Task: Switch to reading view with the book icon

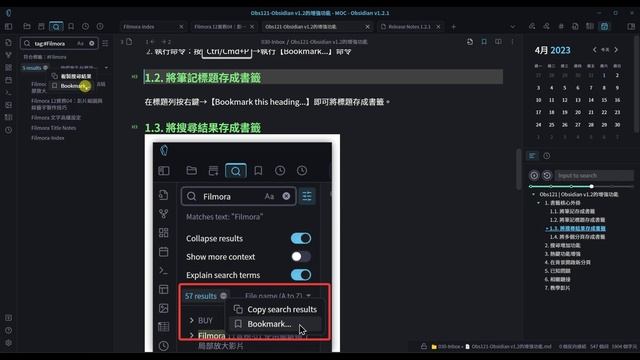Action: (x=498, y=42)
